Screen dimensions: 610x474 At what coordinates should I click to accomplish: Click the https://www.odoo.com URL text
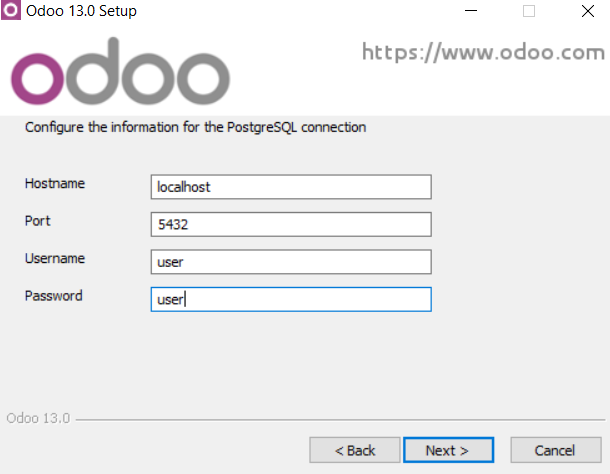tap(483, 53)
